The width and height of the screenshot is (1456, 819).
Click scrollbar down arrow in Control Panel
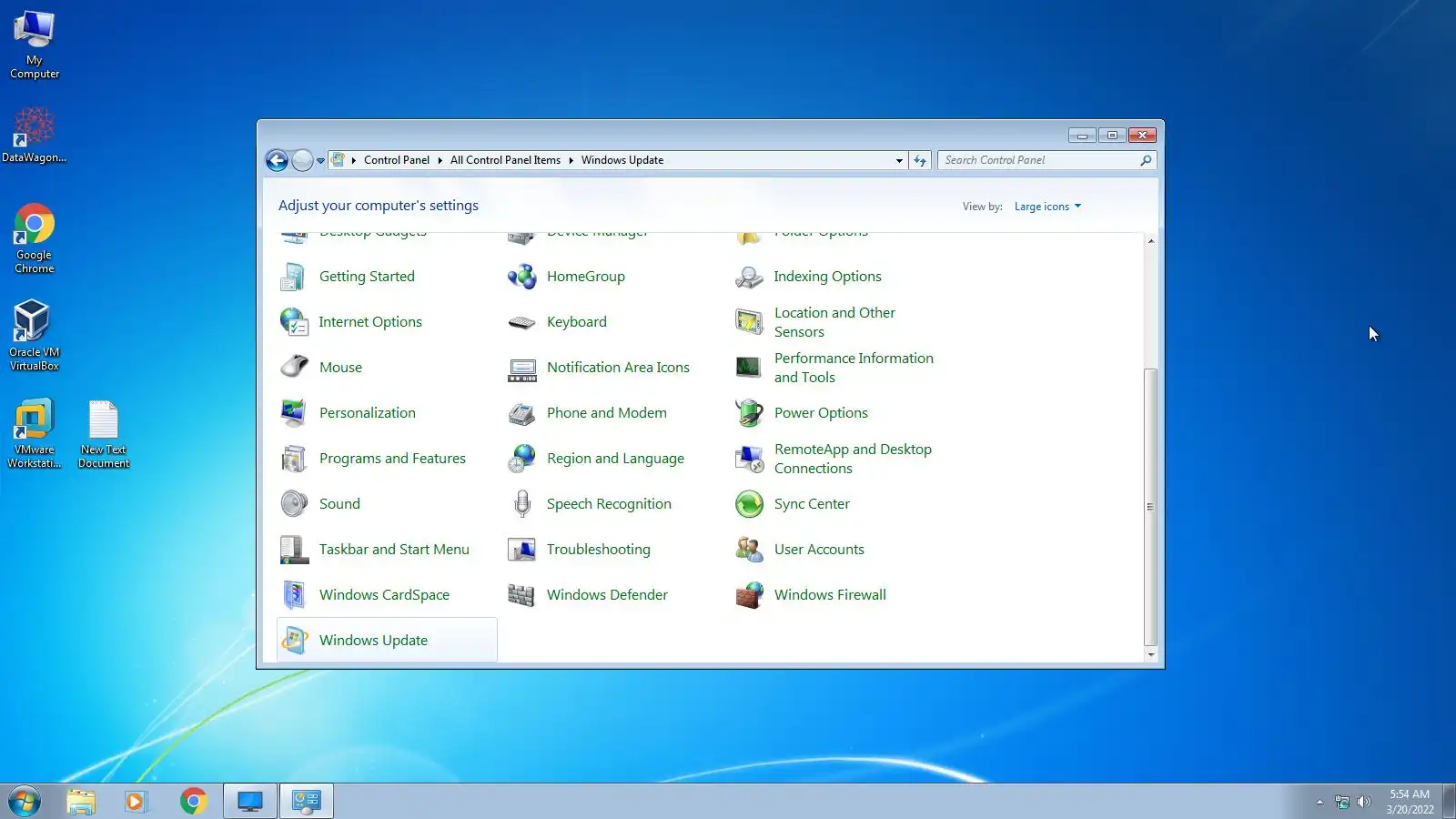point(1151,655)
